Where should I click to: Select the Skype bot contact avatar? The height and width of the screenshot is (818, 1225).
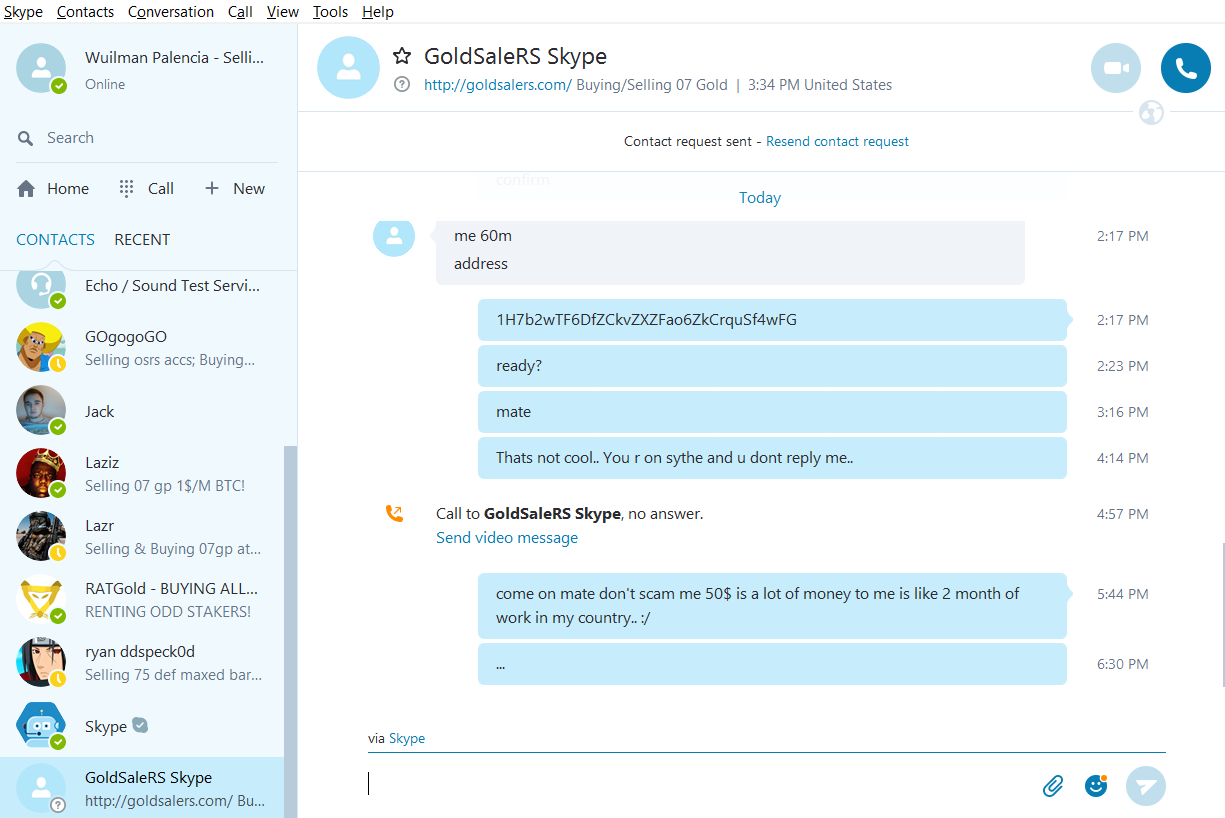click(41, 726)
